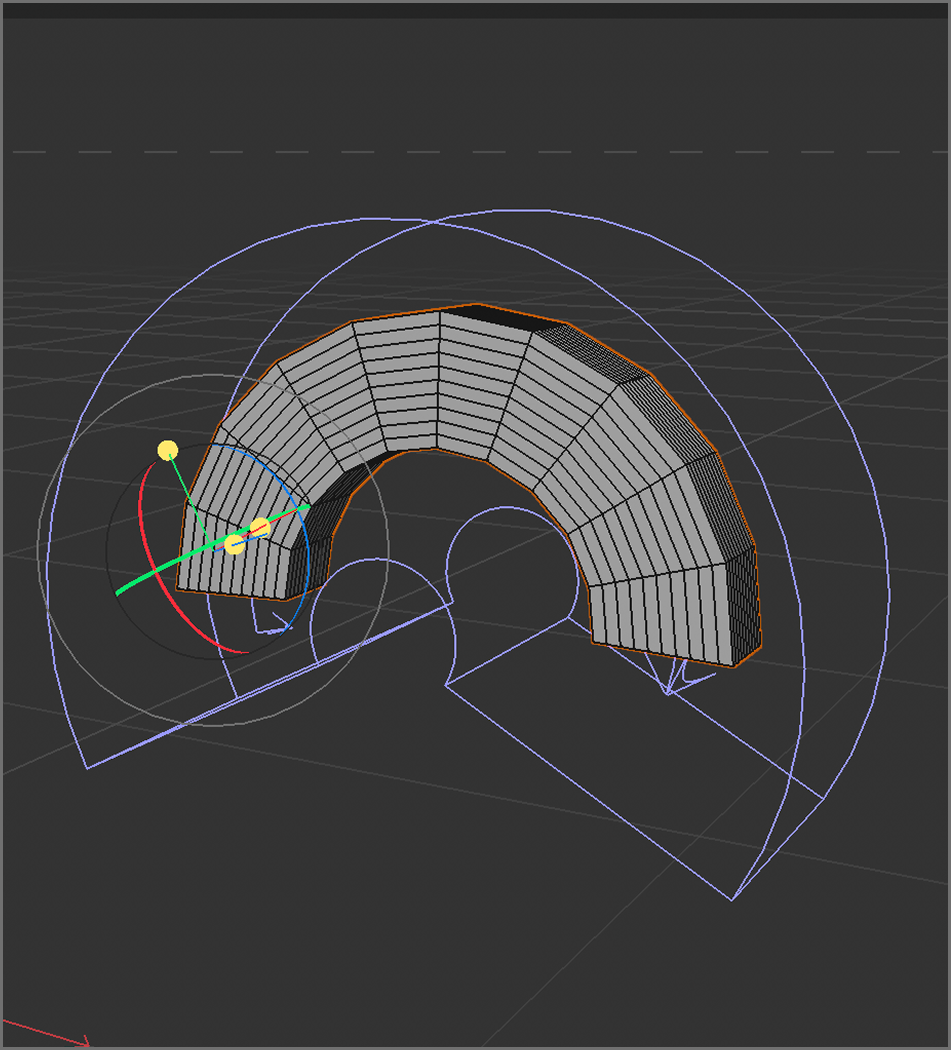Click the left end face of the bent mesh
Screen dimensions: 951x1050
232,570
